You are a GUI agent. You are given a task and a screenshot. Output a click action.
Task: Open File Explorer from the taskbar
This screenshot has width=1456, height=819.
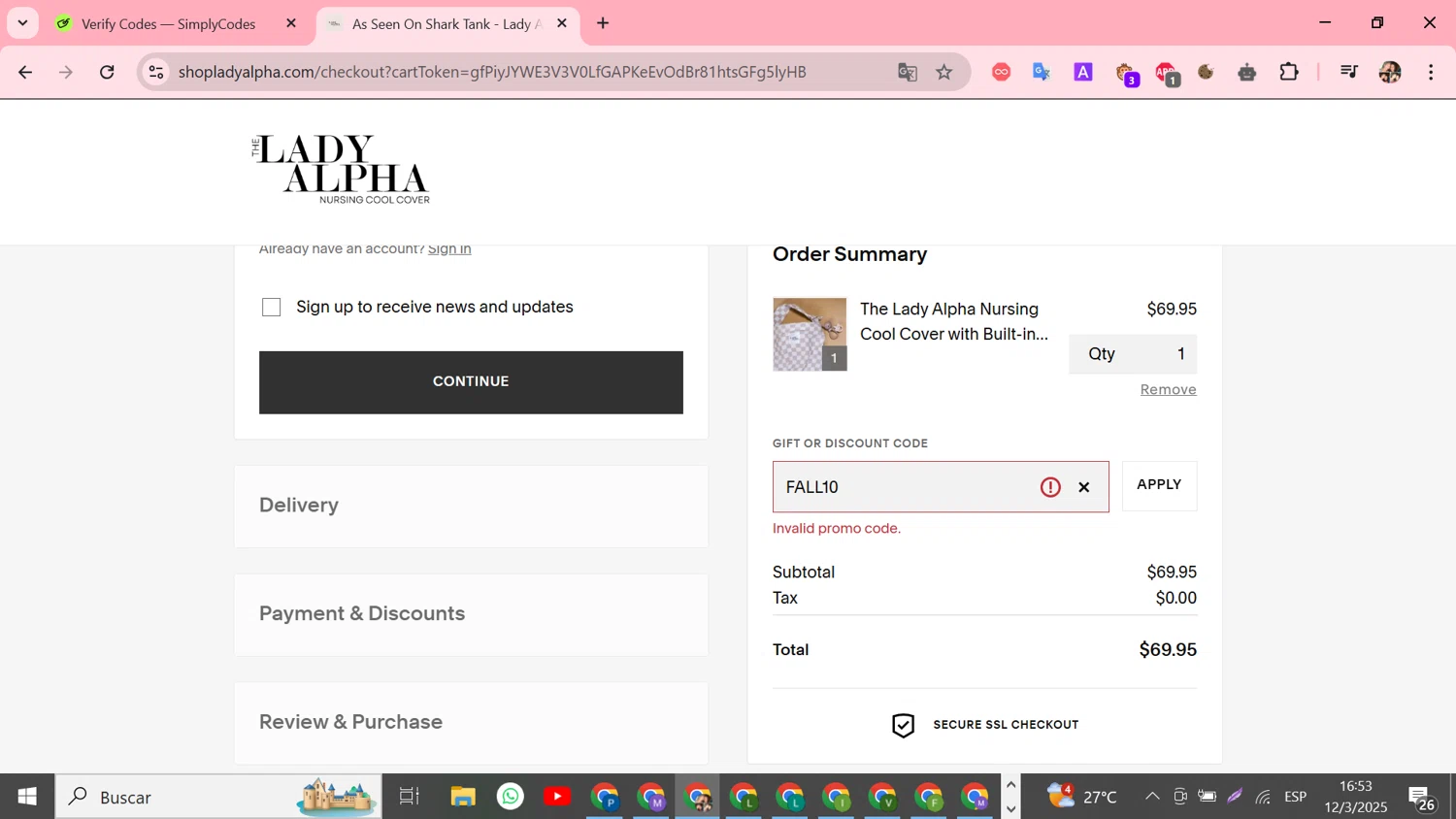click(x=463, y=797)
